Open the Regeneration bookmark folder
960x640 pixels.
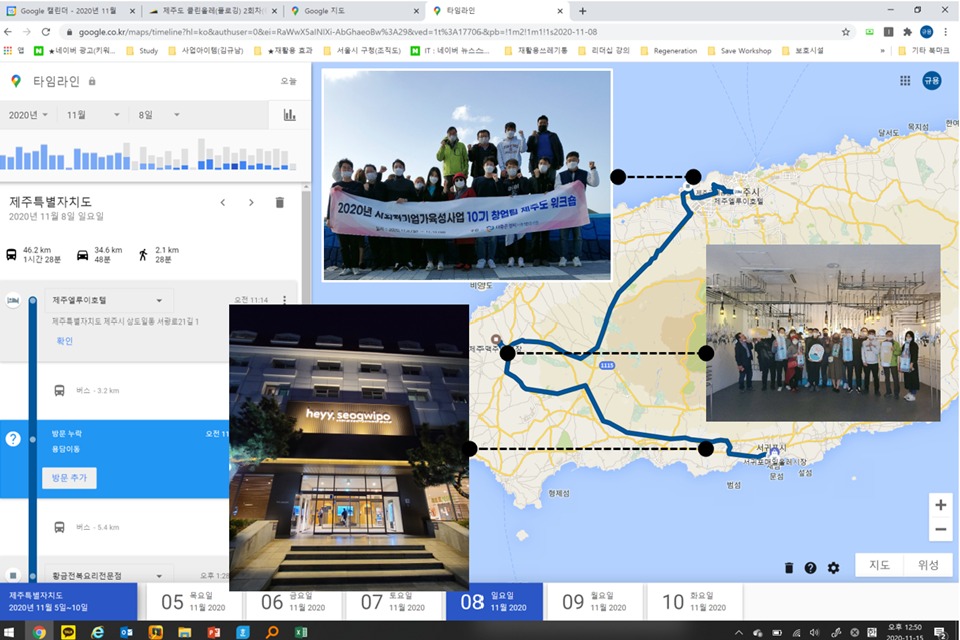pyautogui.click(x=669, y=51)
